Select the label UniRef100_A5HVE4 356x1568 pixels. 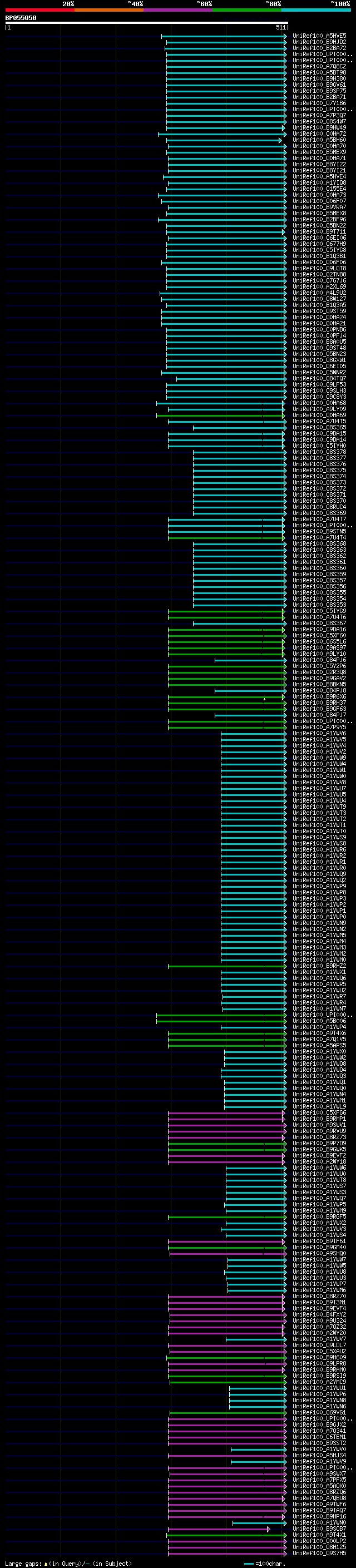(319, 176)
